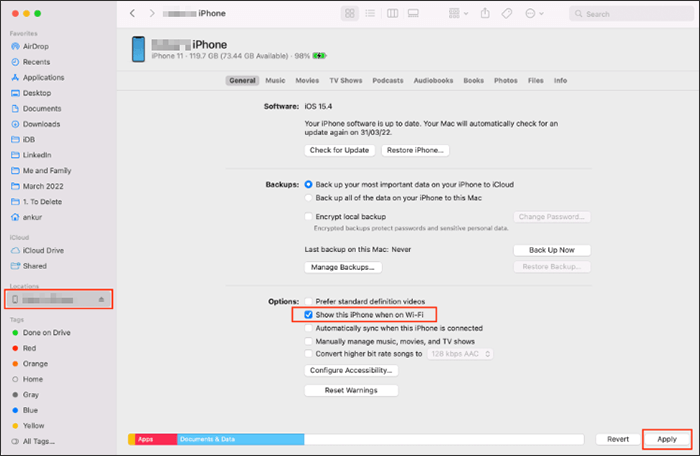Open Me and Family folder
Screen dimensions: 700x456
[x=47, y=171]
